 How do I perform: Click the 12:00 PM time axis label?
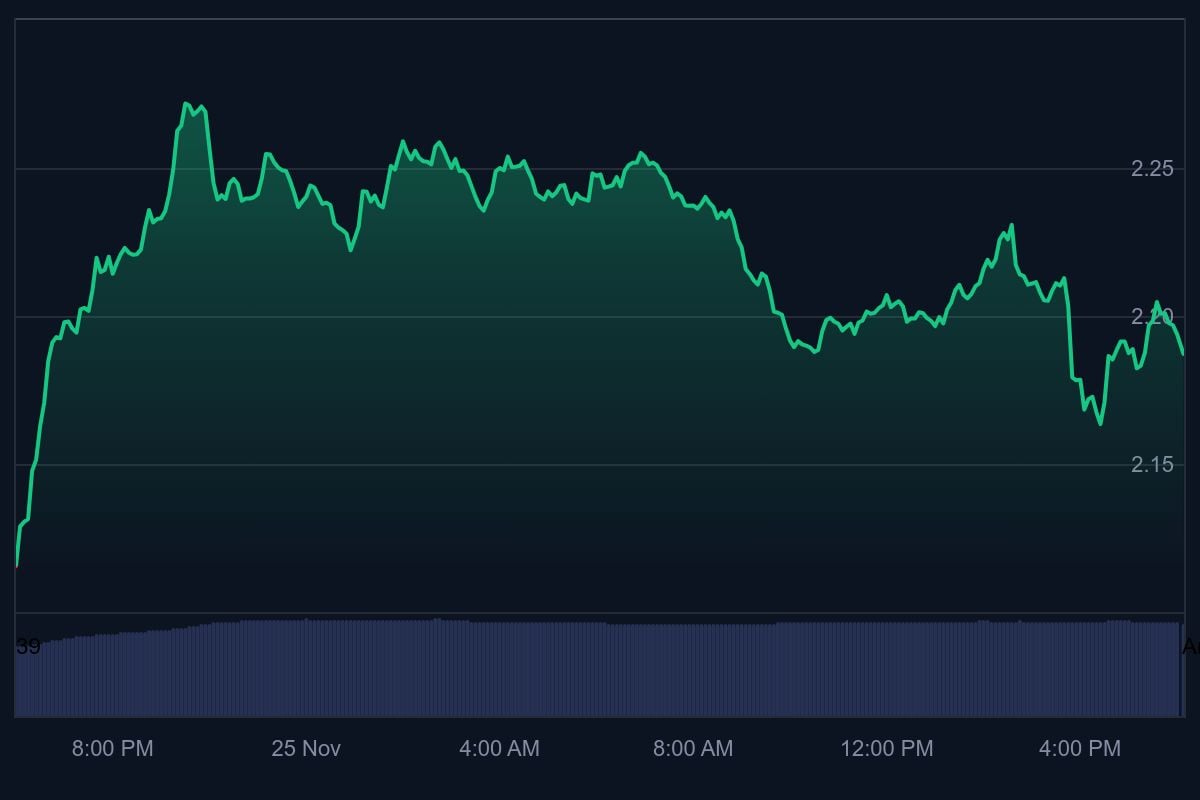point(886,748)
